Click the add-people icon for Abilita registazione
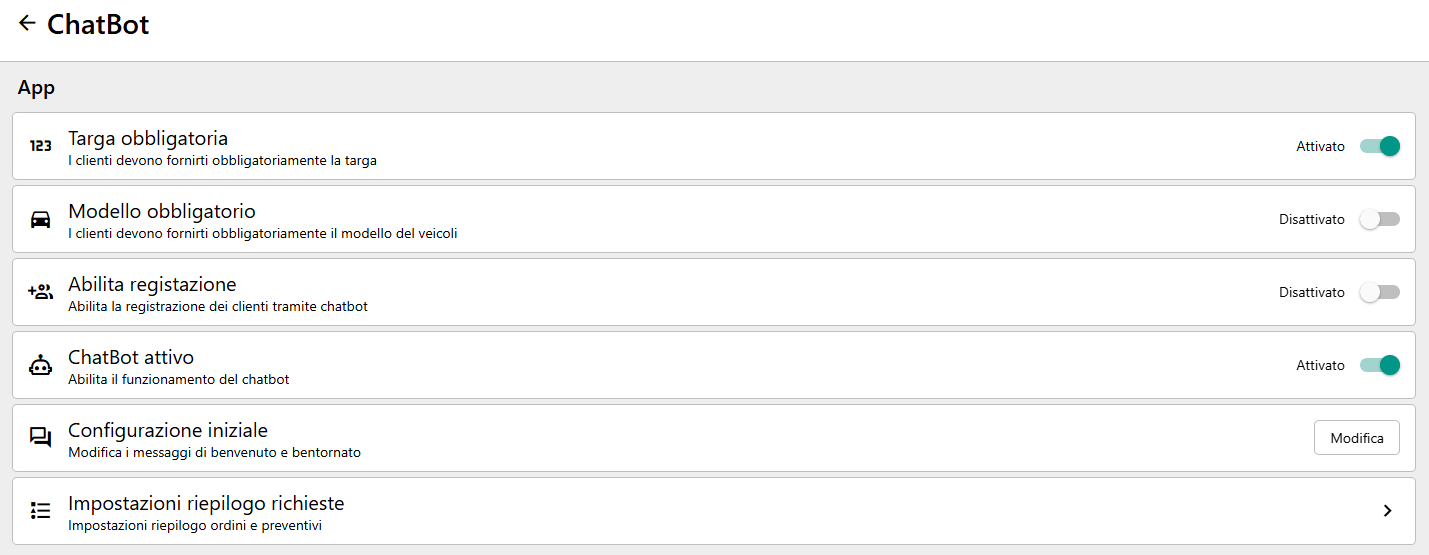The image size is (1429, 555). (x=40, y=292)
